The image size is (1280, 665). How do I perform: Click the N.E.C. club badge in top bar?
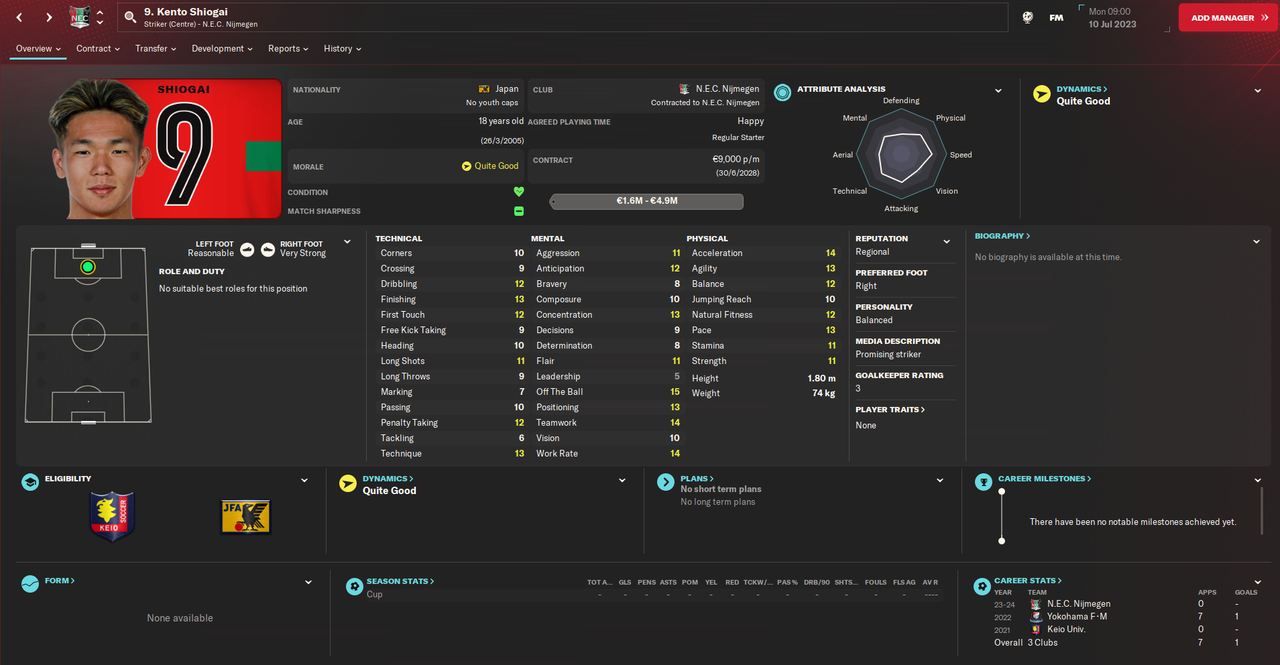coord(79,17)
